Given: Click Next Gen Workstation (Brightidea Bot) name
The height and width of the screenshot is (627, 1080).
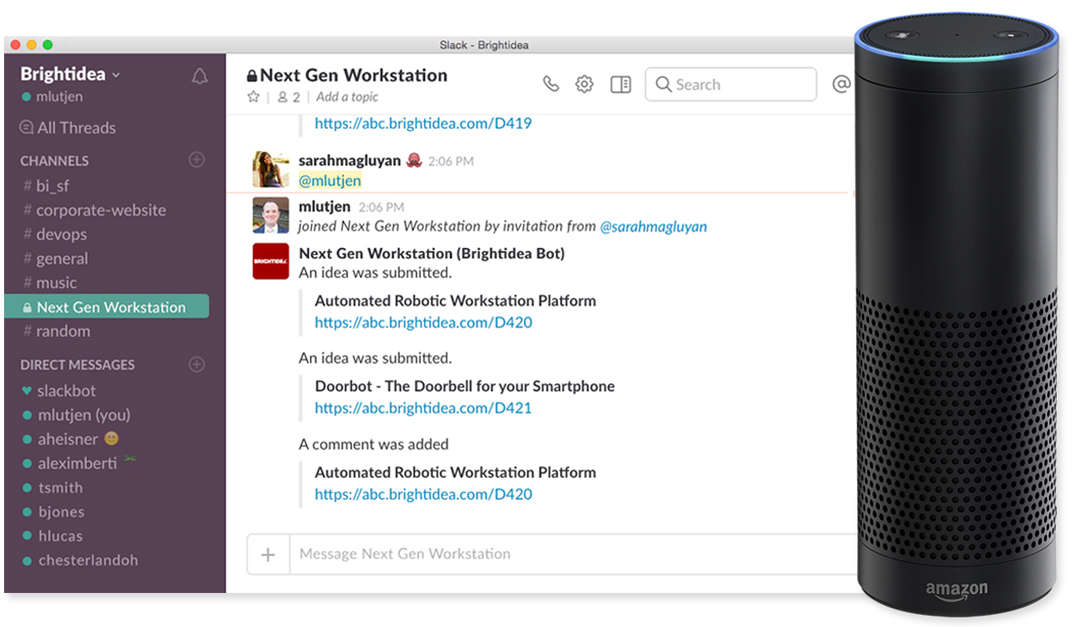Looking at the screenshot, I should pyautogui.click(x=432, y=254).
